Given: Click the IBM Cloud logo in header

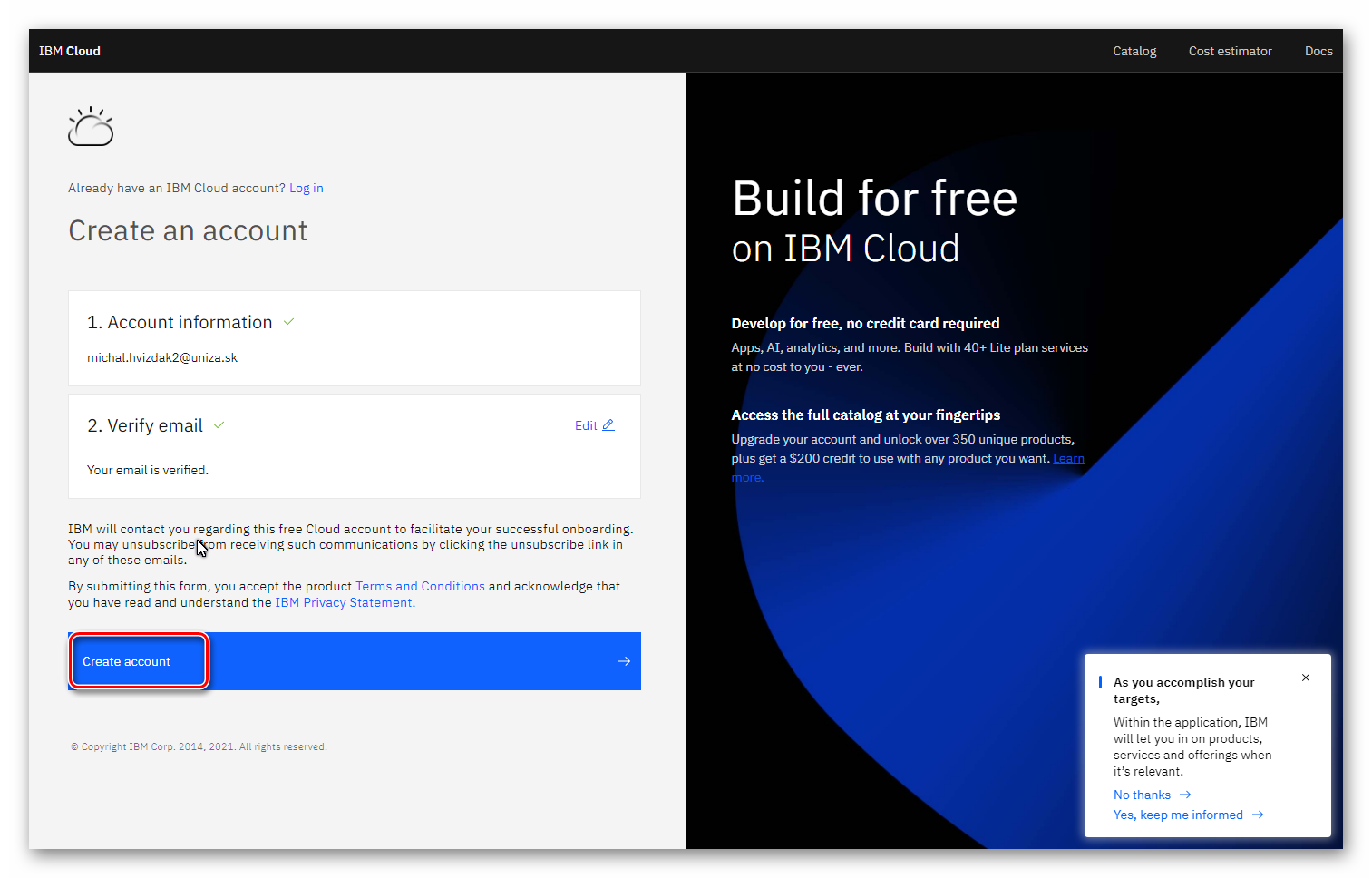Looking at the screenshot, I should (x=70, y=51).
